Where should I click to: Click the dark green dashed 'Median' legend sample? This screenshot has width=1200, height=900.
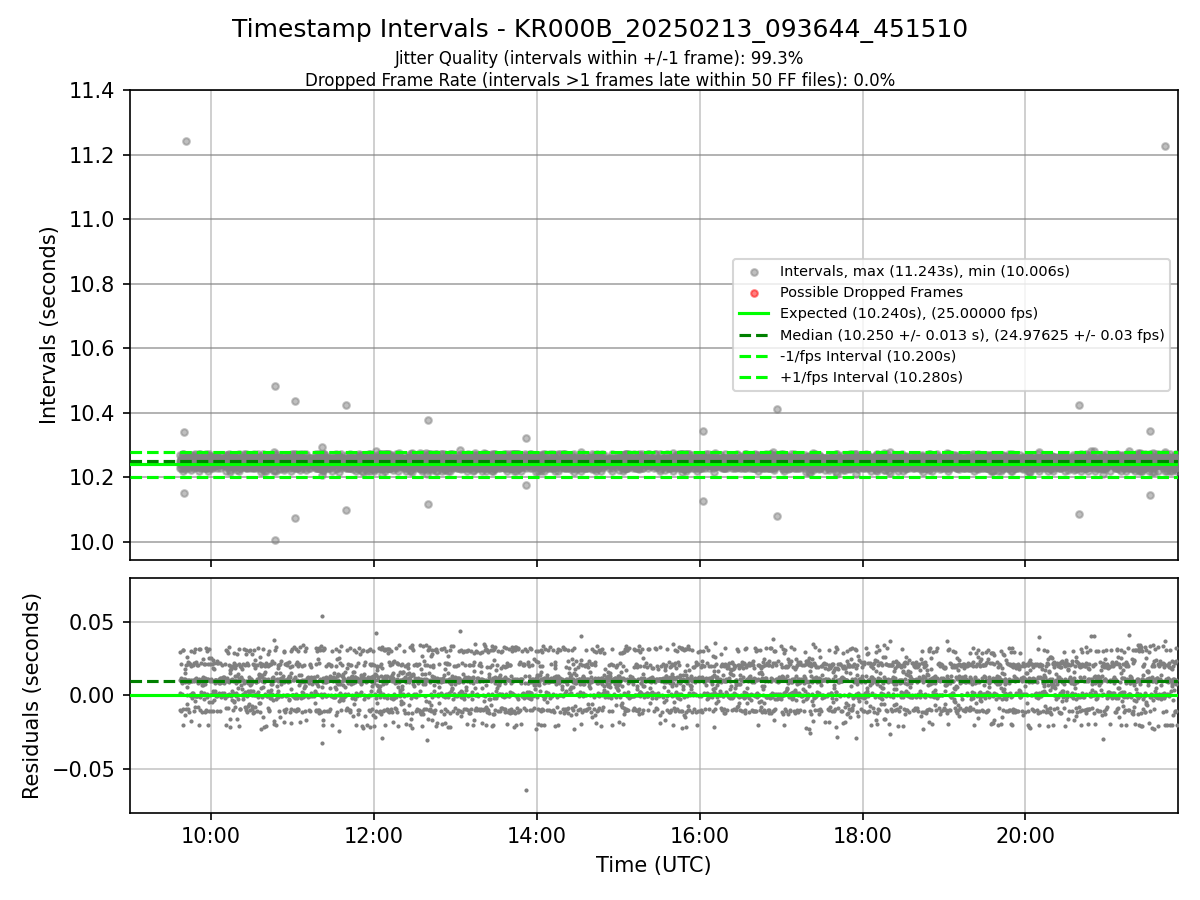tap(754, 335)
